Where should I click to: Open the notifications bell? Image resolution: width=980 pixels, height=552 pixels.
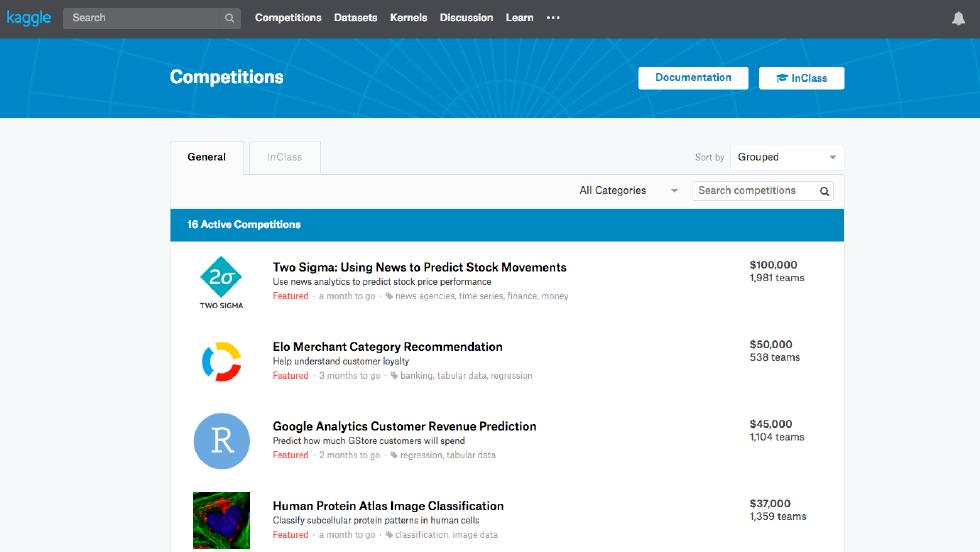(x=958, y=18)
